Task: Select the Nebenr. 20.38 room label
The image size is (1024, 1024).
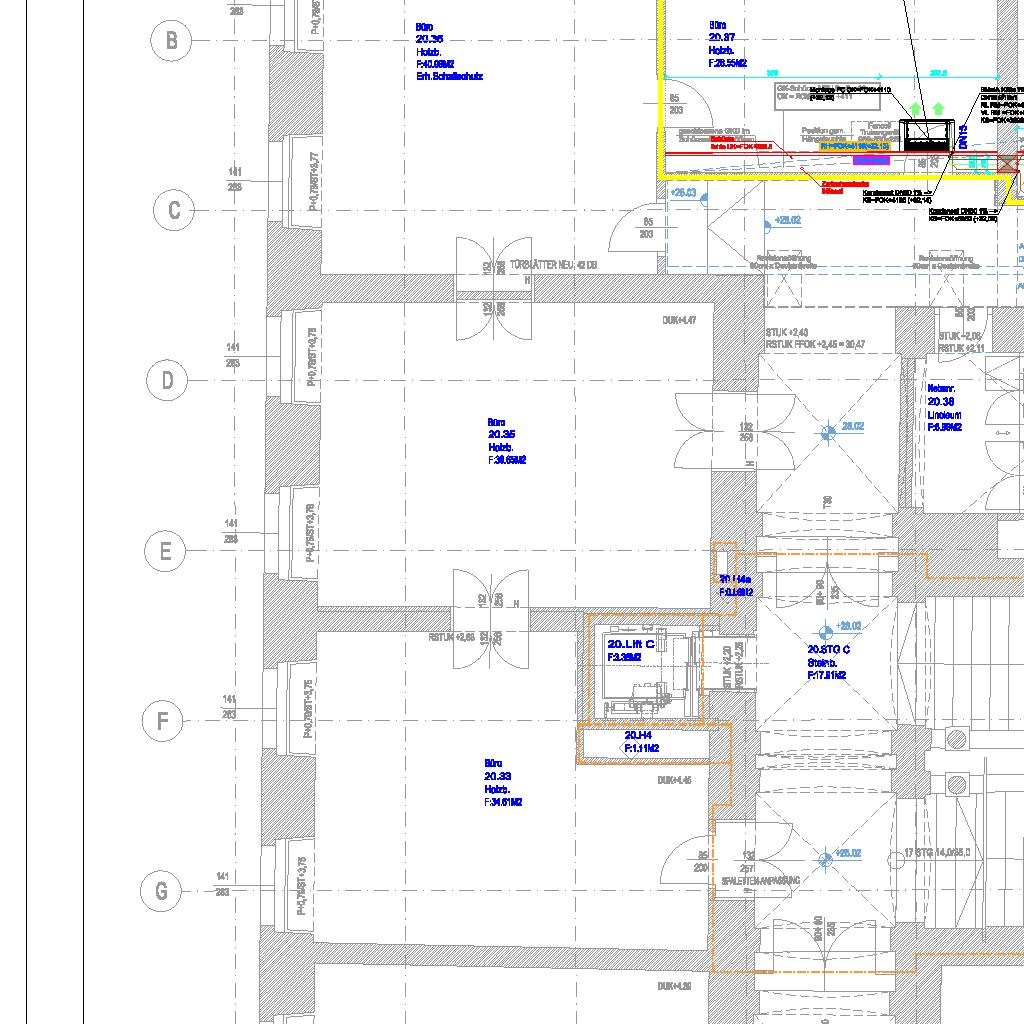Action: [944, 407]
